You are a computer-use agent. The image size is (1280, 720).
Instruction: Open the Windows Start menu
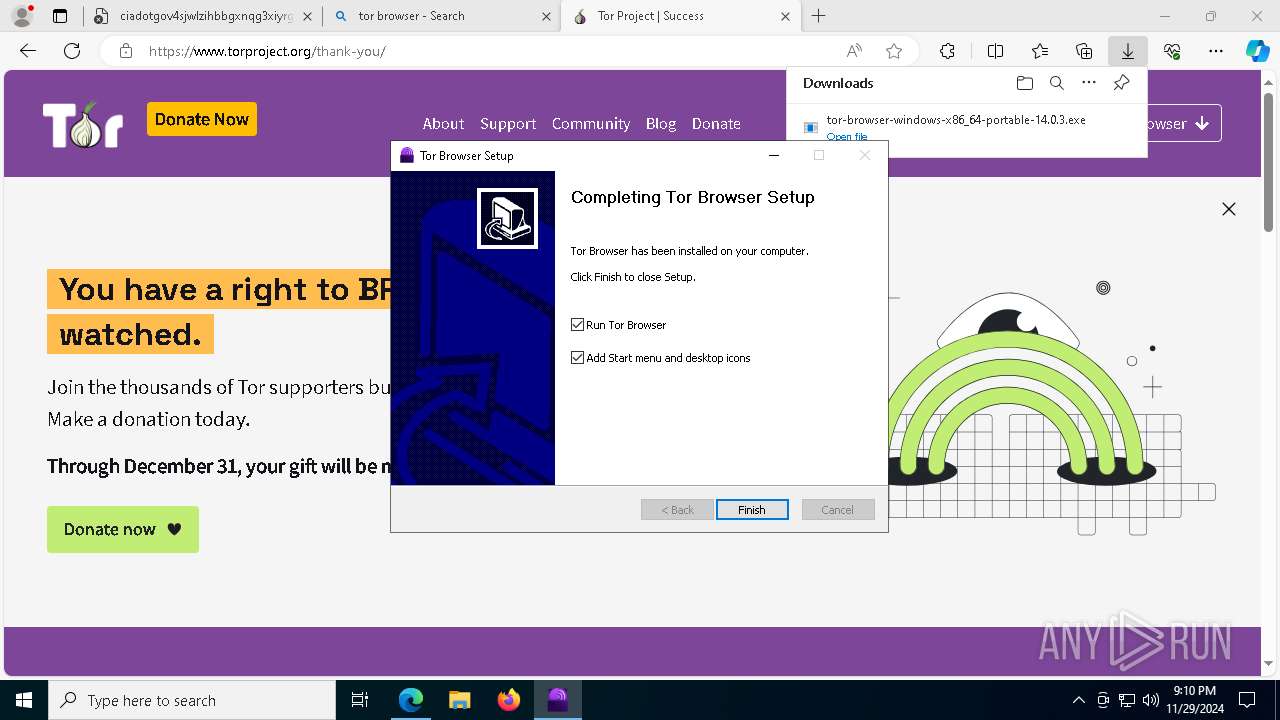click(24, 700)
